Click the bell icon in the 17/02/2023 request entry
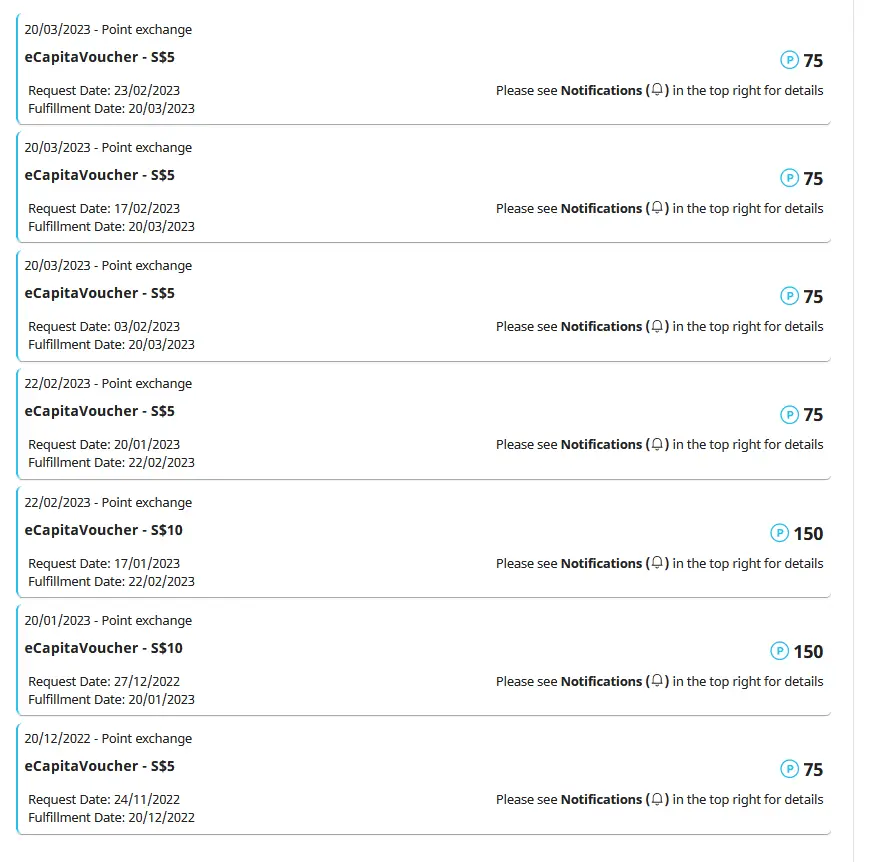Viewport: 874px width, 862px height. click(657, 208)
